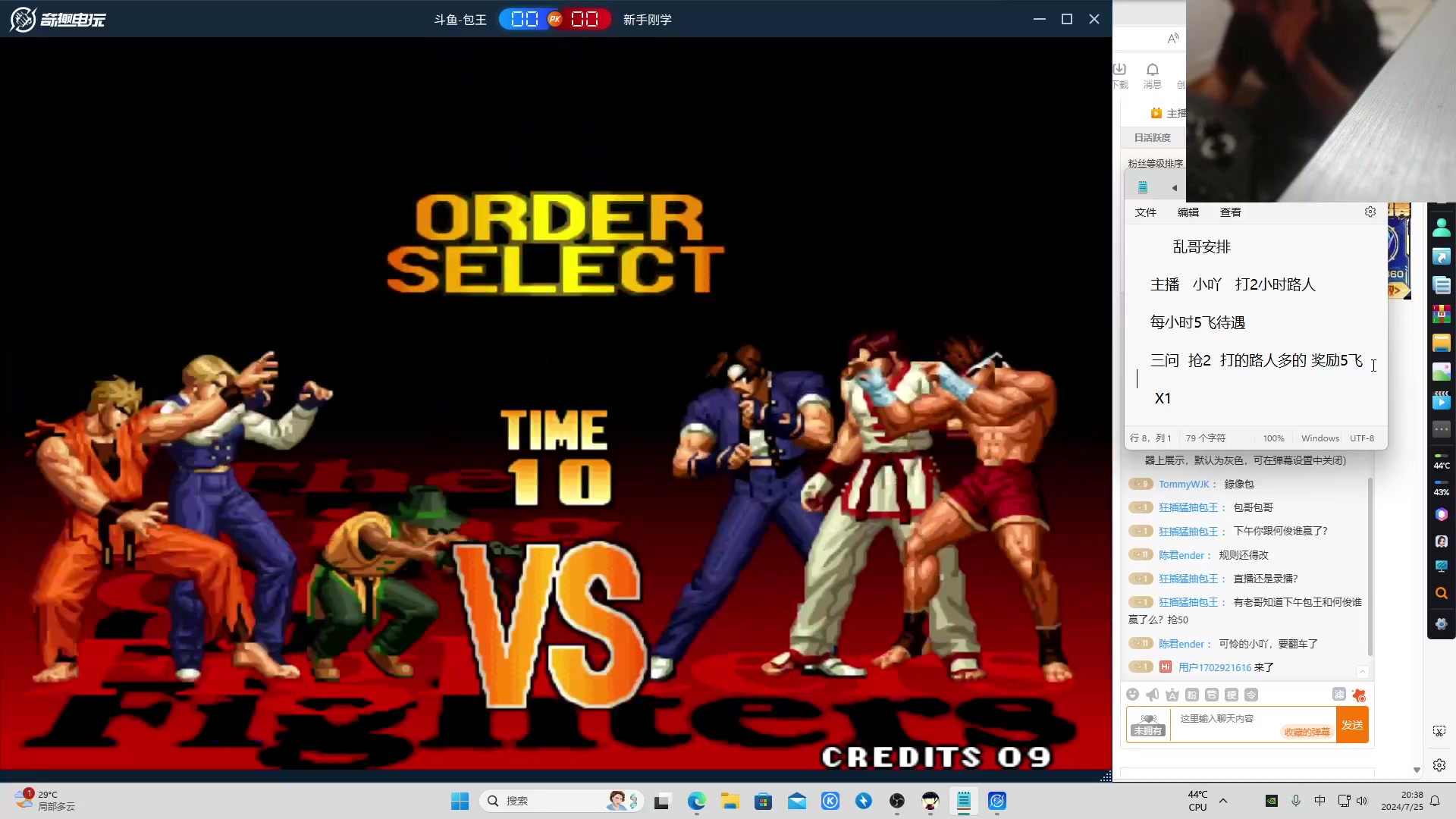
Task: Click the 管 manager icon in chat toolbar
Action: click(1211, 695)
